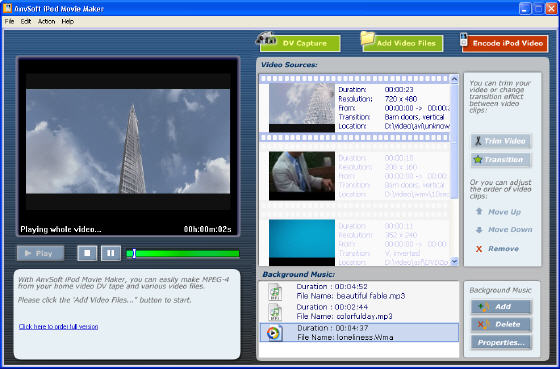Click the 'Click here to order full version' link
Viewport: 560px width, 369px height.
58,326
